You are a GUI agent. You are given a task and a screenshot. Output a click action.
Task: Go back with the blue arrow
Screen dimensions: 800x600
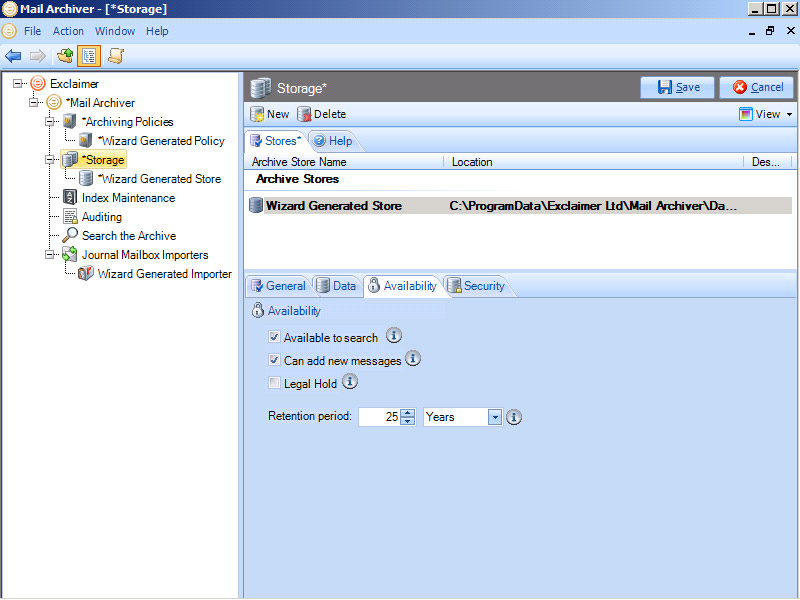point(13,56)
